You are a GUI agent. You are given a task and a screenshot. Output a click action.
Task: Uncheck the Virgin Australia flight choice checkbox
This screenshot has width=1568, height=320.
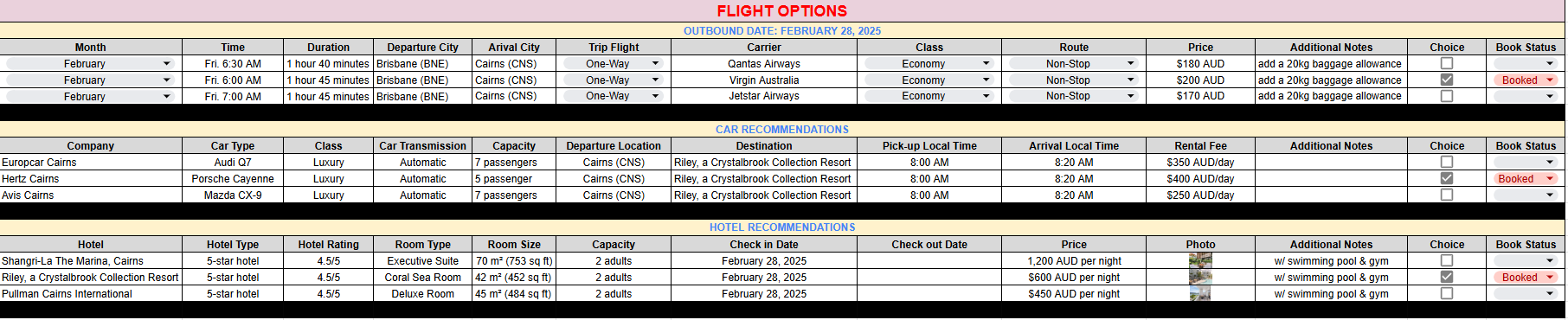tap(1446, 80)
